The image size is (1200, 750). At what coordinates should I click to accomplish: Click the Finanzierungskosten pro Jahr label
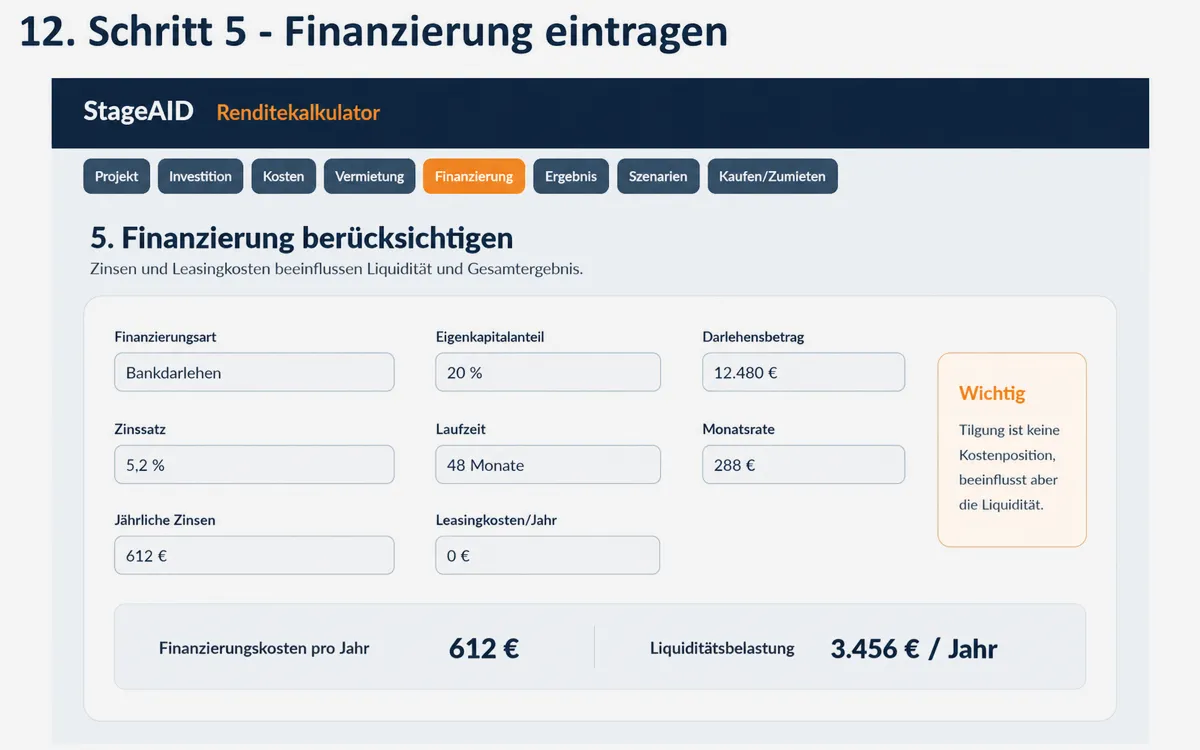(x=264, y=648)
